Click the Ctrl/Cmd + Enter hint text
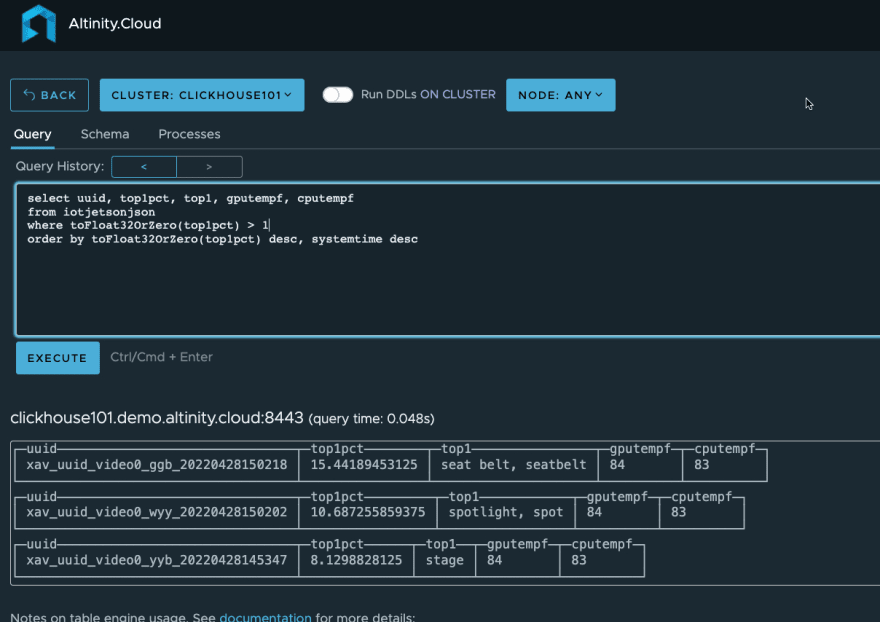Image resolution: width=880 pixels, height=622 pixels. (161, 357)
